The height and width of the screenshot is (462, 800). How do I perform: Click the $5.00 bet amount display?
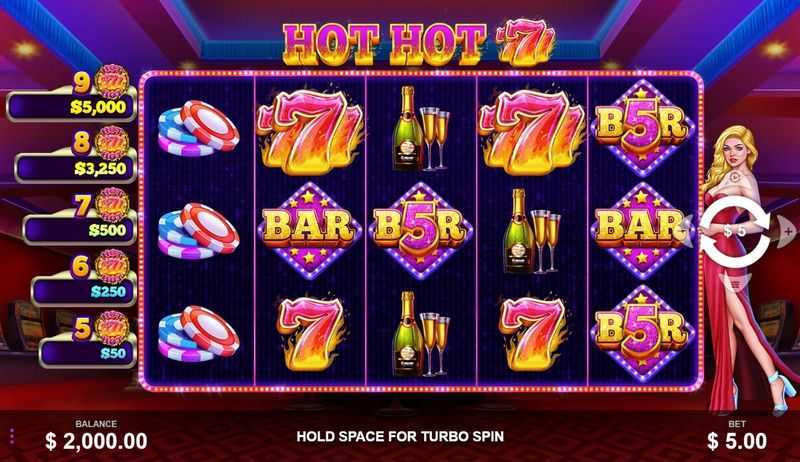pyautogui.click(x=737, y=441)
